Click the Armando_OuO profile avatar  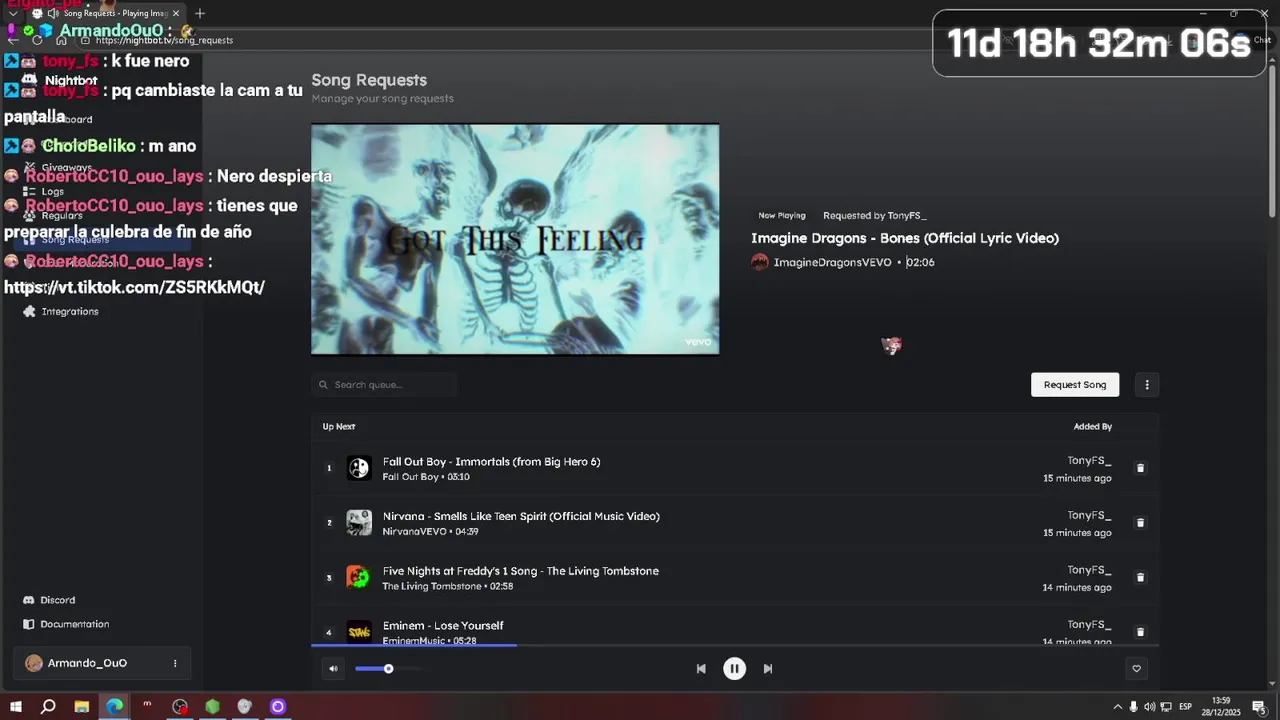pos(34,663)
